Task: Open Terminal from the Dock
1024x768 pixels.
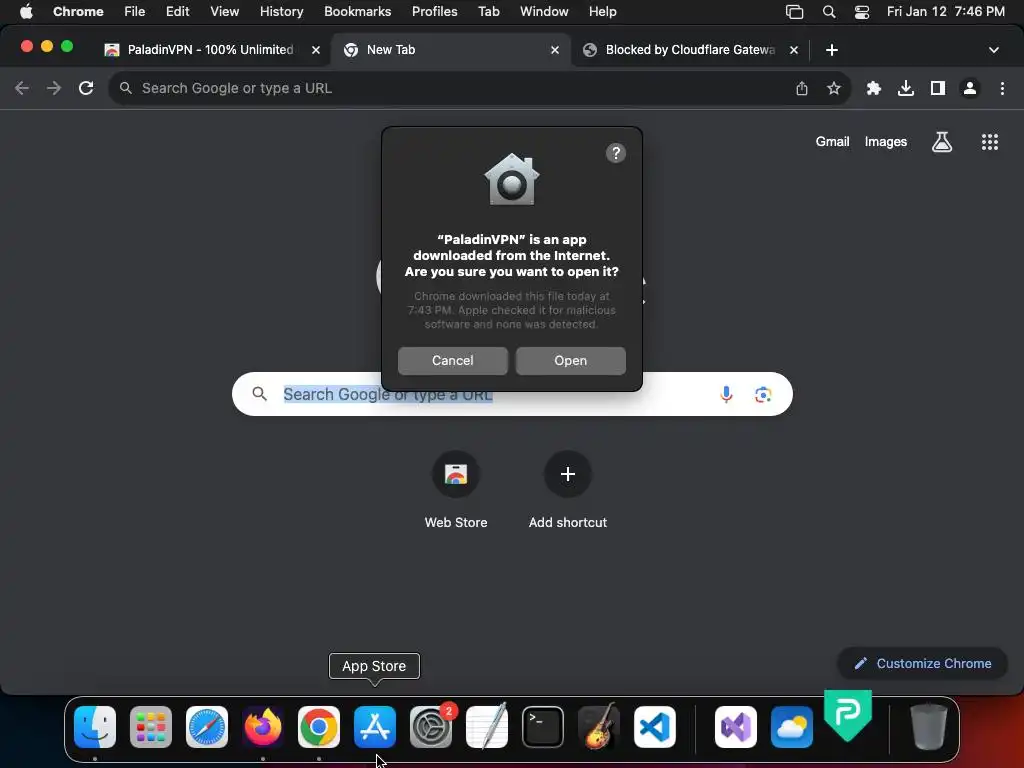Action: [x=543, y=727]
